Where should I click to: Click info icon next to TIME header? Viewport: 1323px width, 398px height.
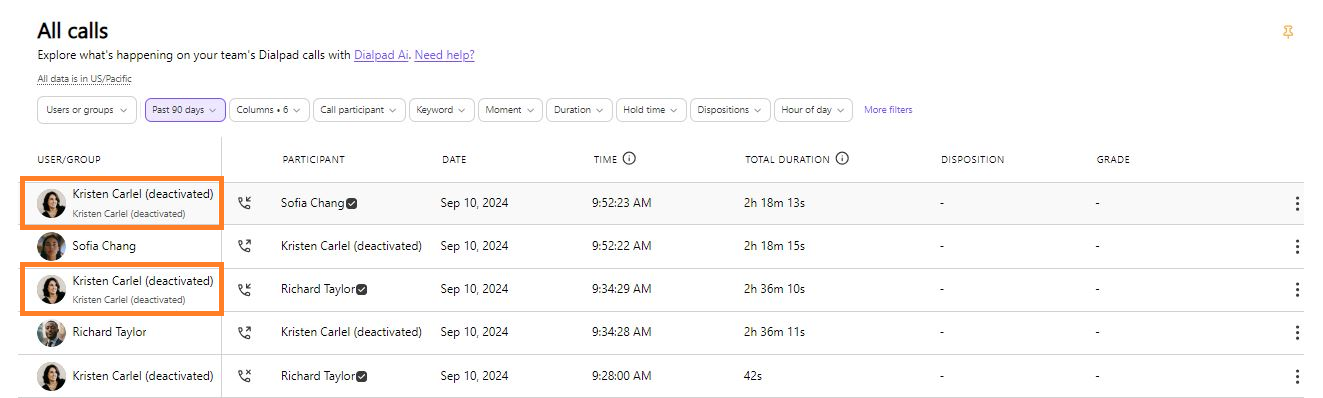pyautogui.click(x=629, y=158)
